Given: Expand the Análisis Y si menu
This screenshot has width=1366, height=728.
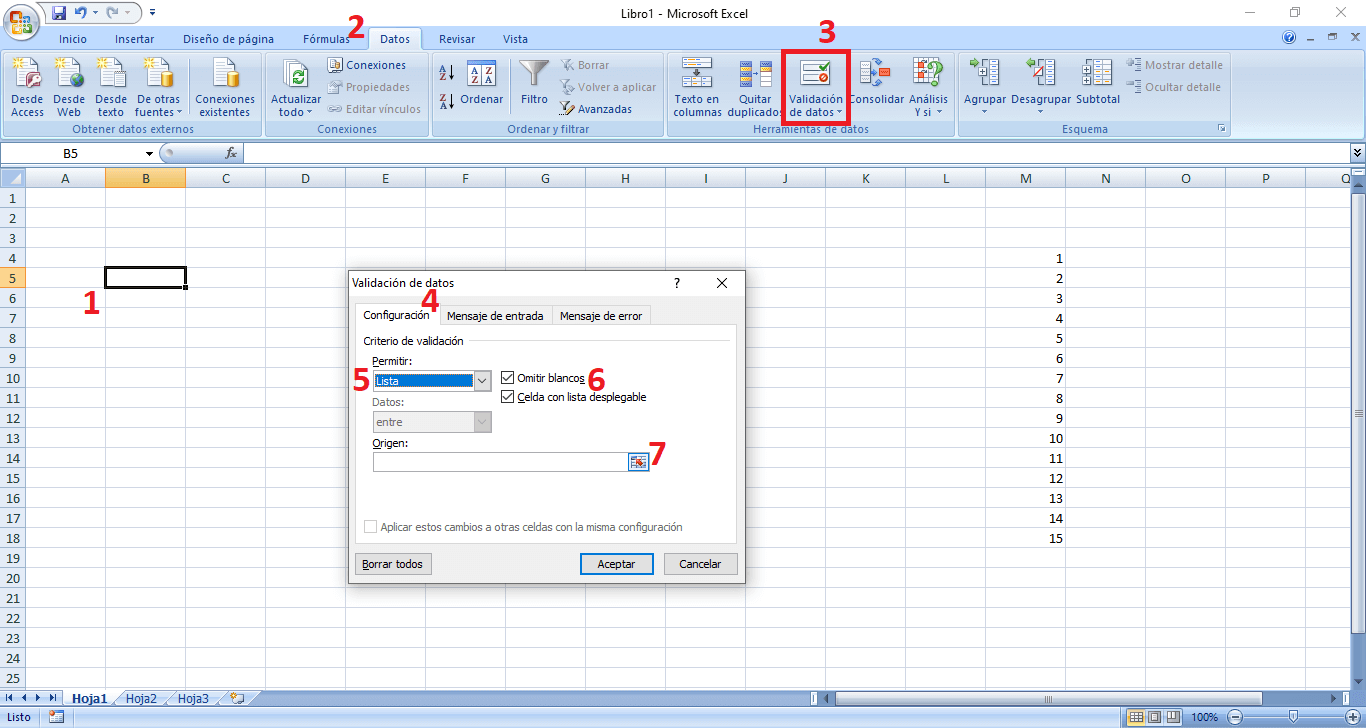Looking at the screenshot, I should [928, 105].
